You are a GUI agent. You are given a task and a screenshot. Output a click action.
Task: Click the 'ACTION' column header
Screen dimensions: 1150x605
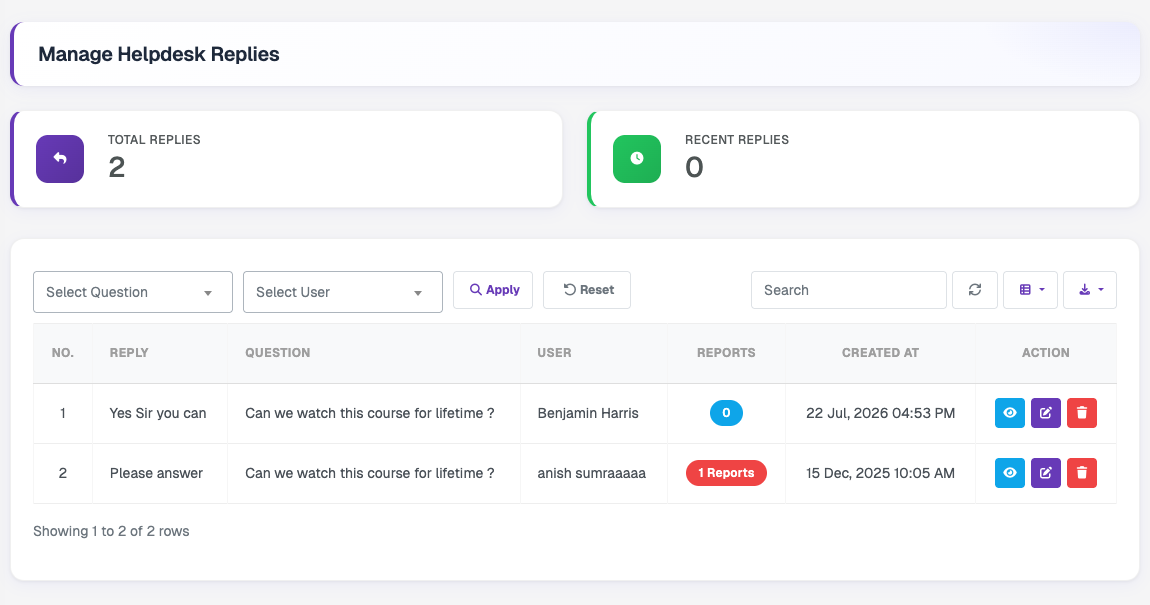(1046, 353)
